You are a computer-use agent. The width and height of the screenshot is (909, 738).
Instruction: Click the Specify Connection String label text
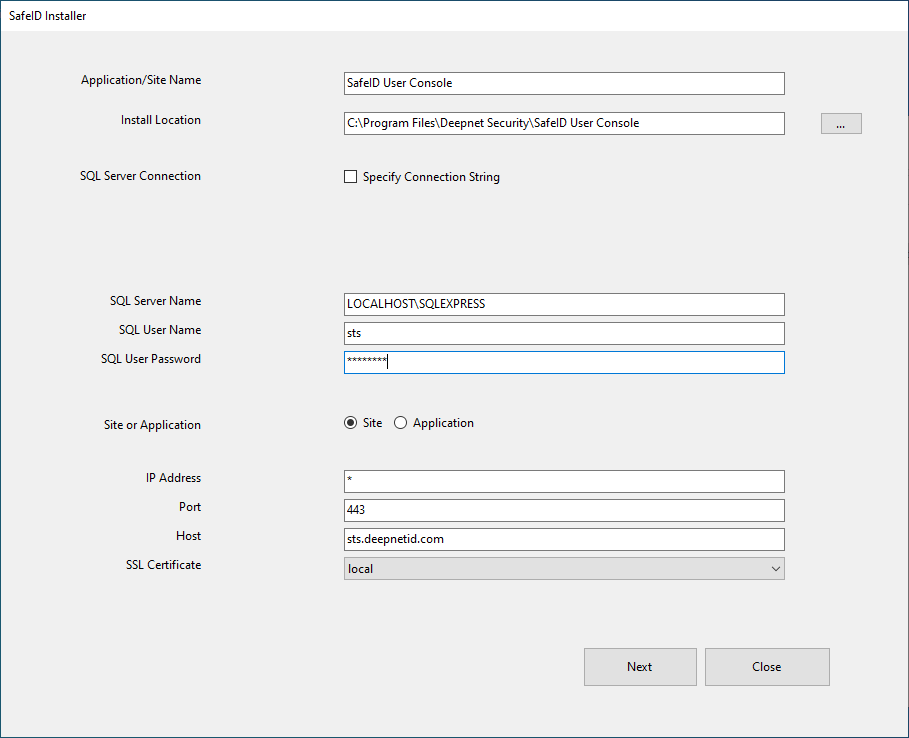(x=431, y=177)
